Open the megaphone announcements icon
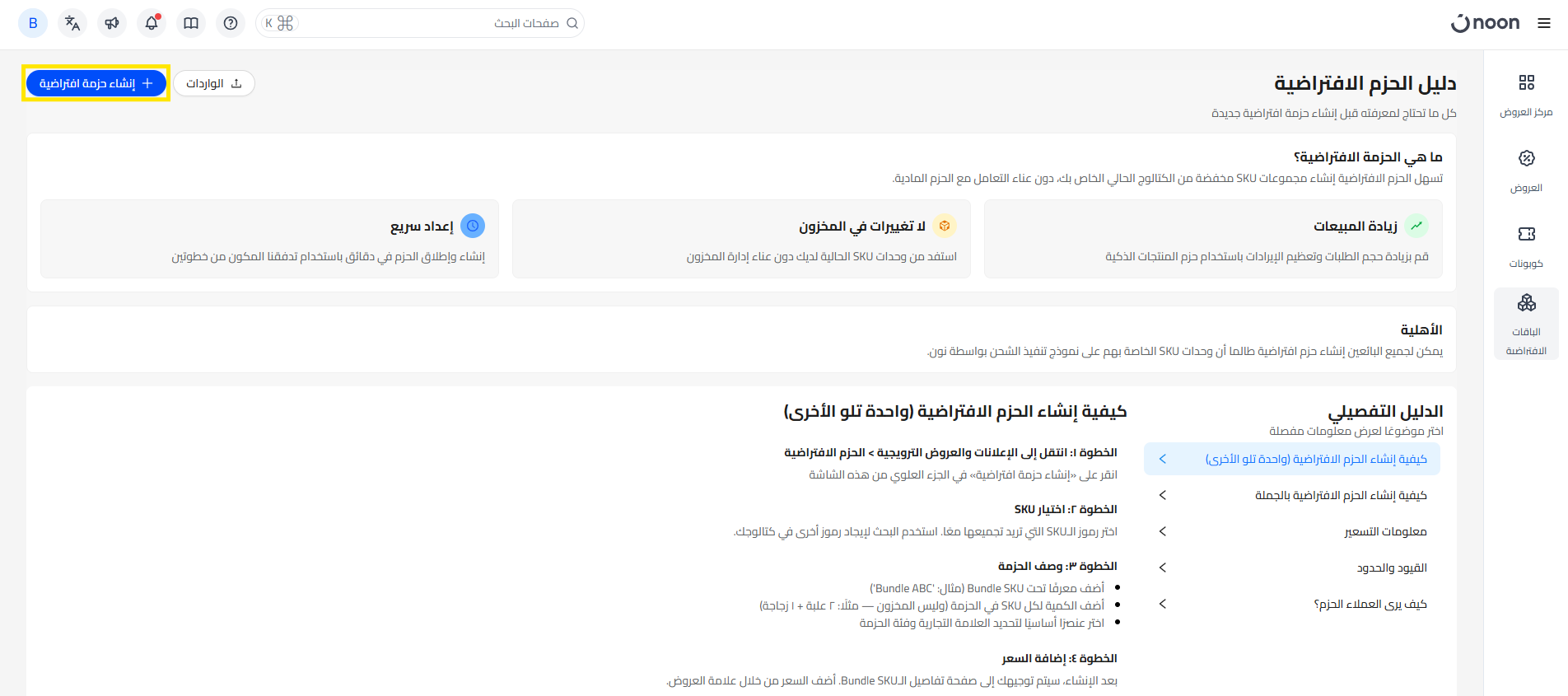 pos(112,23)
